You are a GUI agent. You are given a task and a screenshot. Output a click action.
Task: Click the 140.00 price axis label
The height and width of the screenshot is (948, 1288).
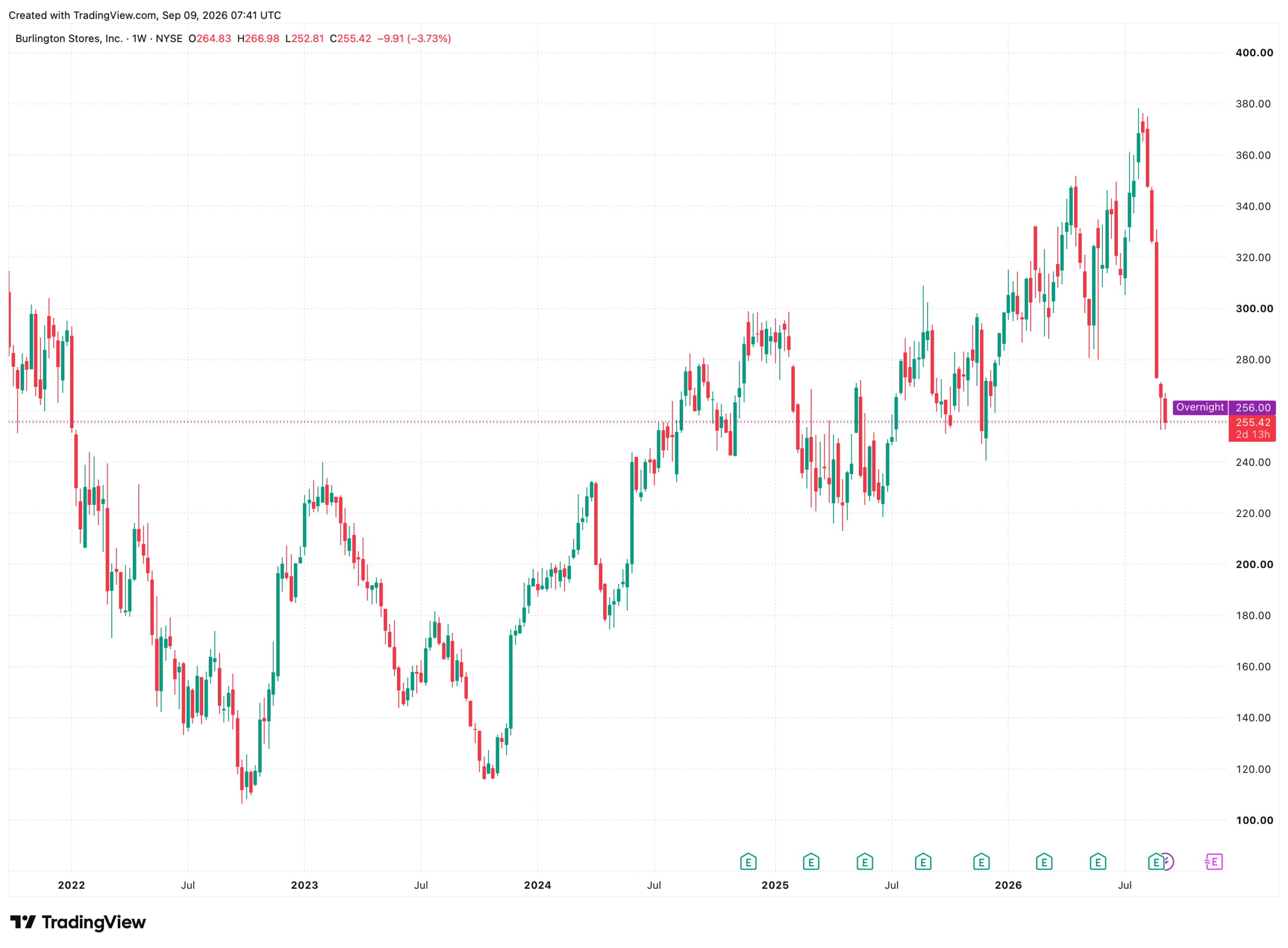pyautogui.click(x=1253, y=717)
